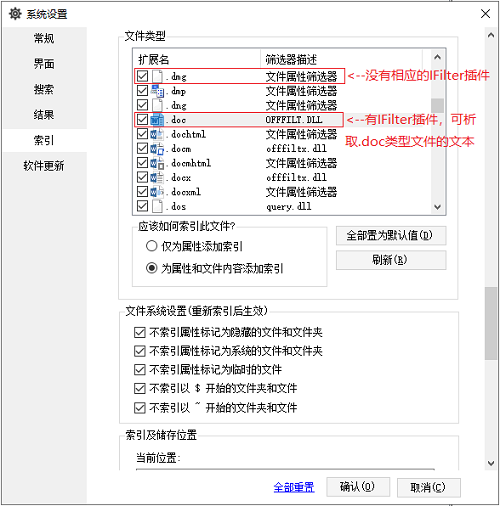This screenshot has width=500, height=506.
Task: Toggle 不索引属性标记为临时的文件
Action: click(x=140, y=370)
